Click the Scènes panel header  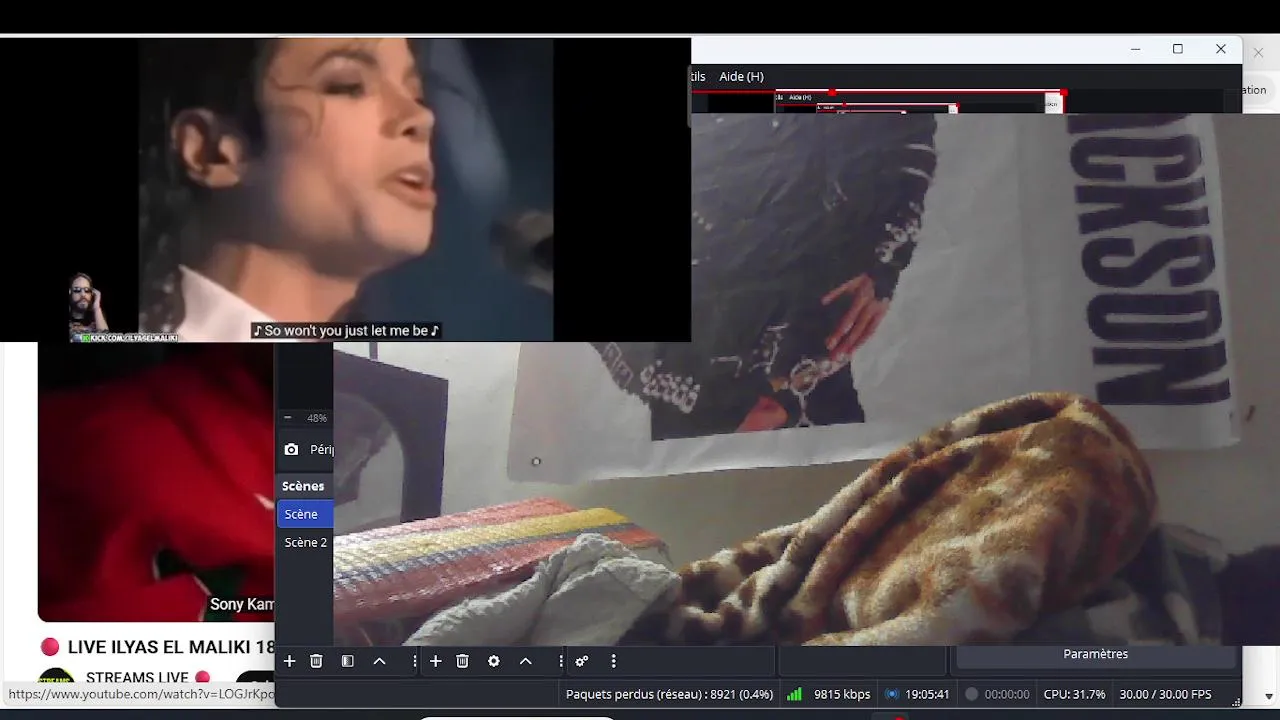point(303,486)
